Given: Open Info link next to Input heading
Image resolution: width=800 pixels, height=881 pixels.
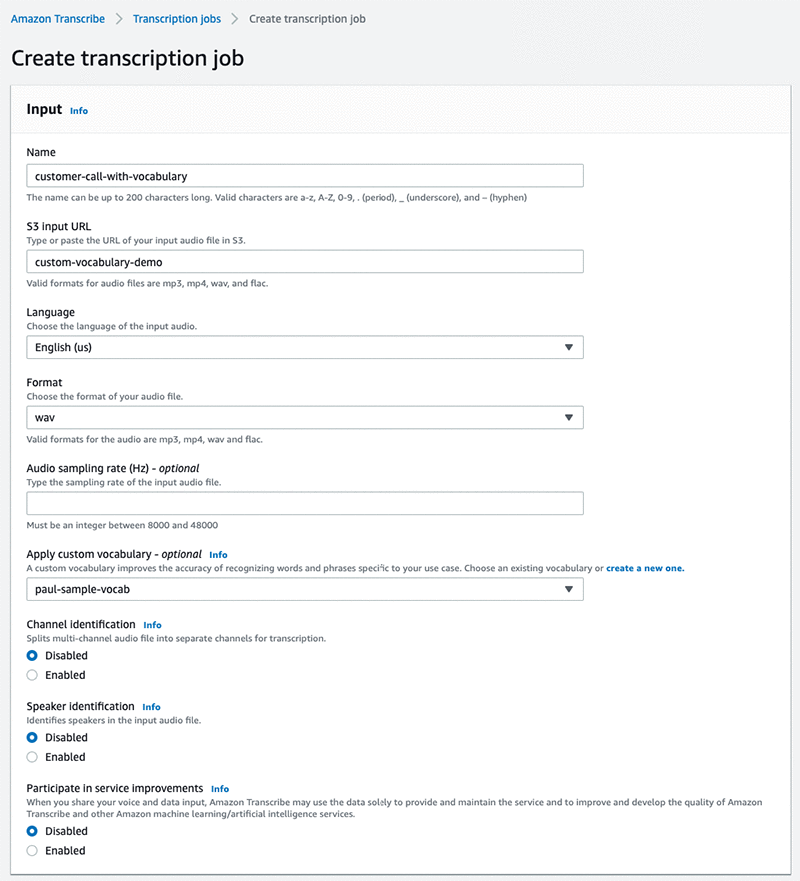Looking at the screenshot, I should pos(79,111).
